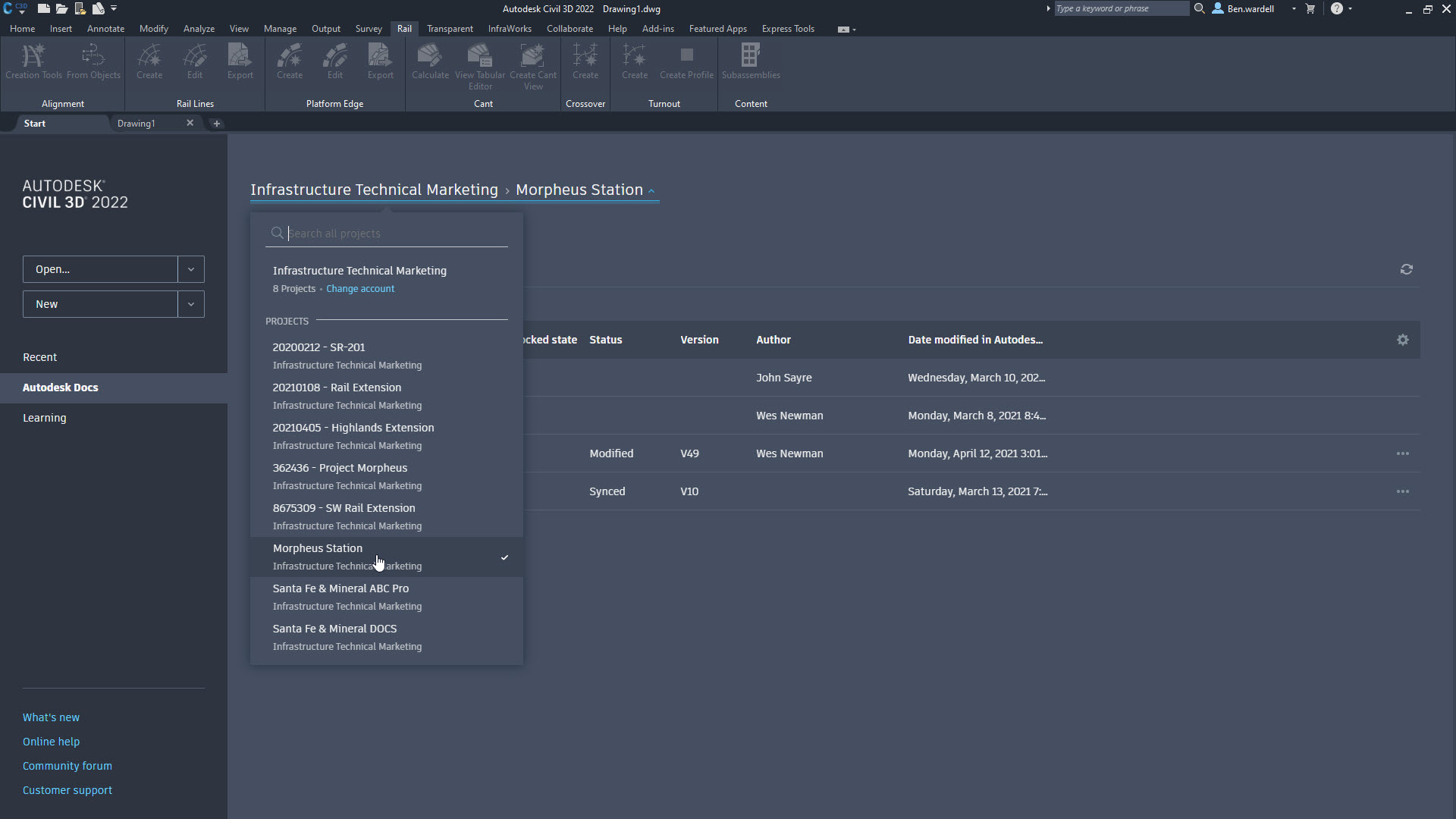This screenshot has width=1456, height=819.
Task: Open more options for V10 Synced row
Action: click(1403, 491)
